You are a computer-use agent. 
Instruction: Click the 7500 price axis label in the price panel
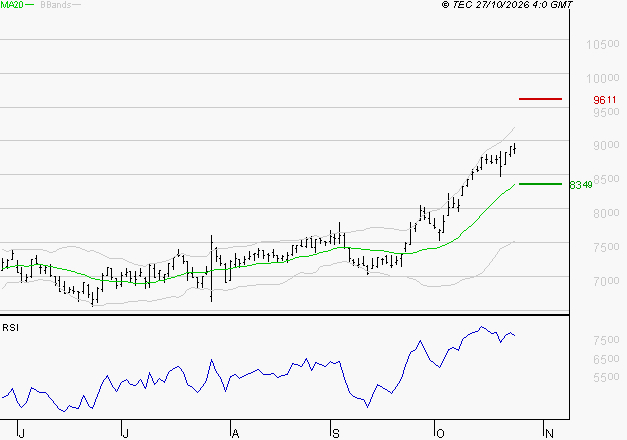point(606,247)
